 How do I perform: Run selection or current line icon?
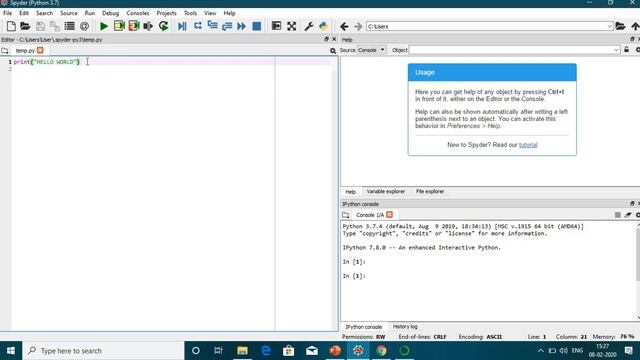pyautogui.click(x=148, y=26)
